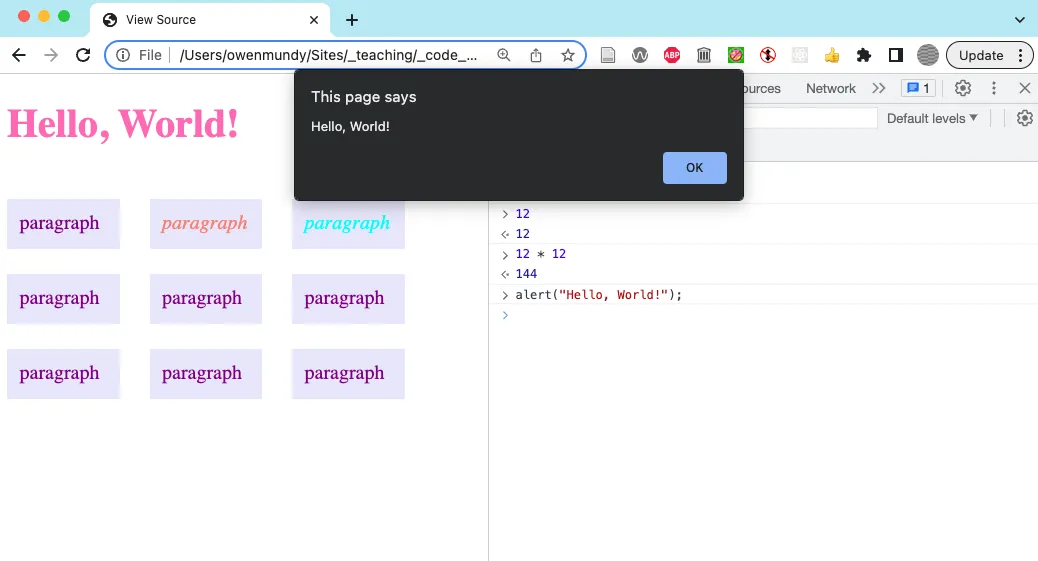Open console settings gear
The height and width of the screenshot is (561, 1038).
click(1025, 119)
